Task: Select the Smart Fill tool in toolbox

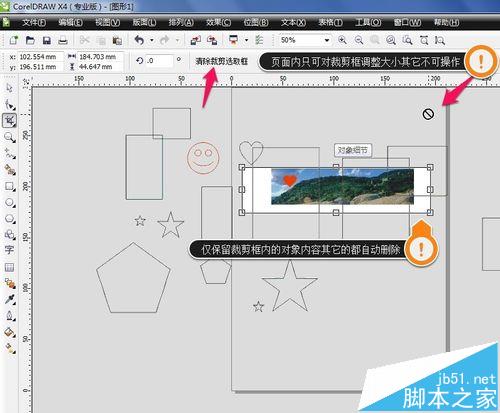Action: pyautogui.click(x=9, y=170)
